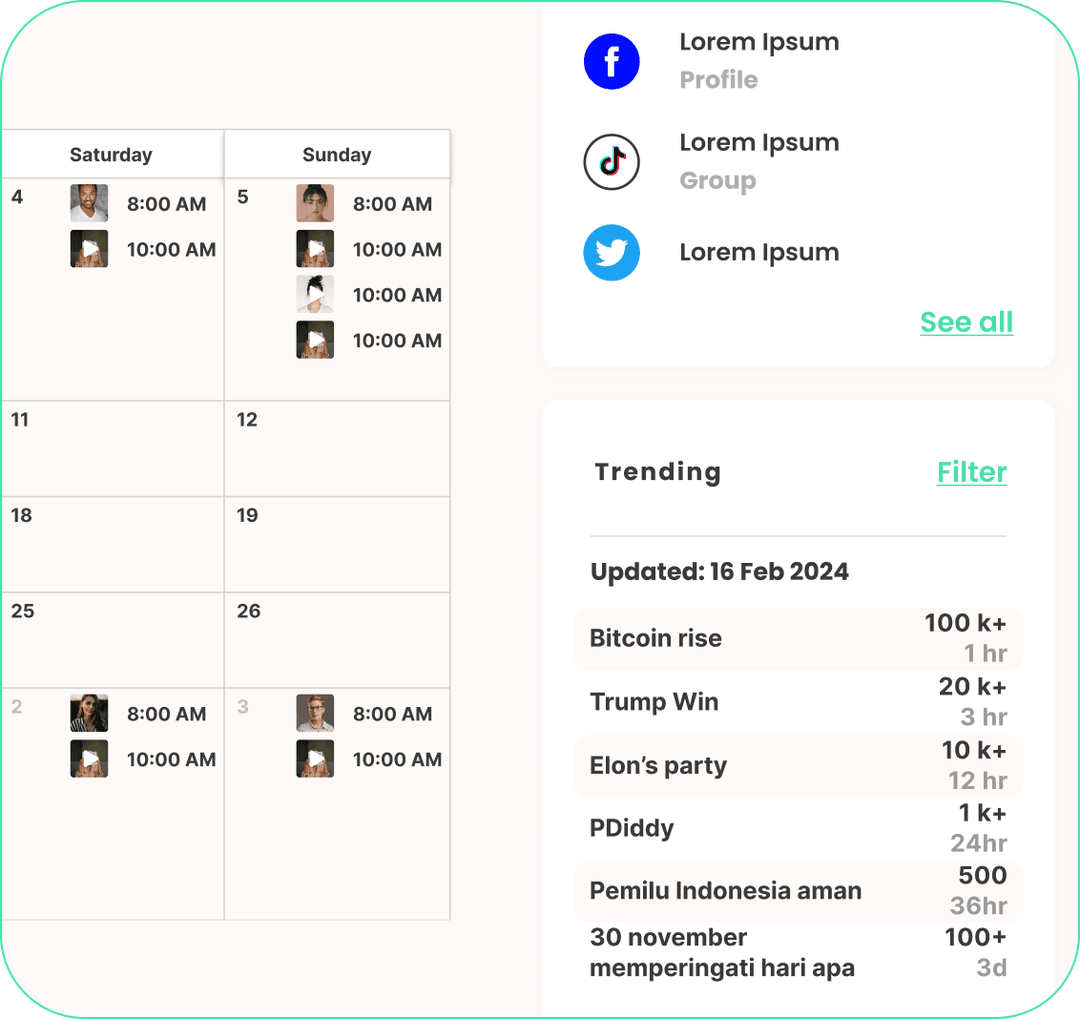
Task: Play Sunday 5 last video thumbnail
Action: tap(315, 340)
